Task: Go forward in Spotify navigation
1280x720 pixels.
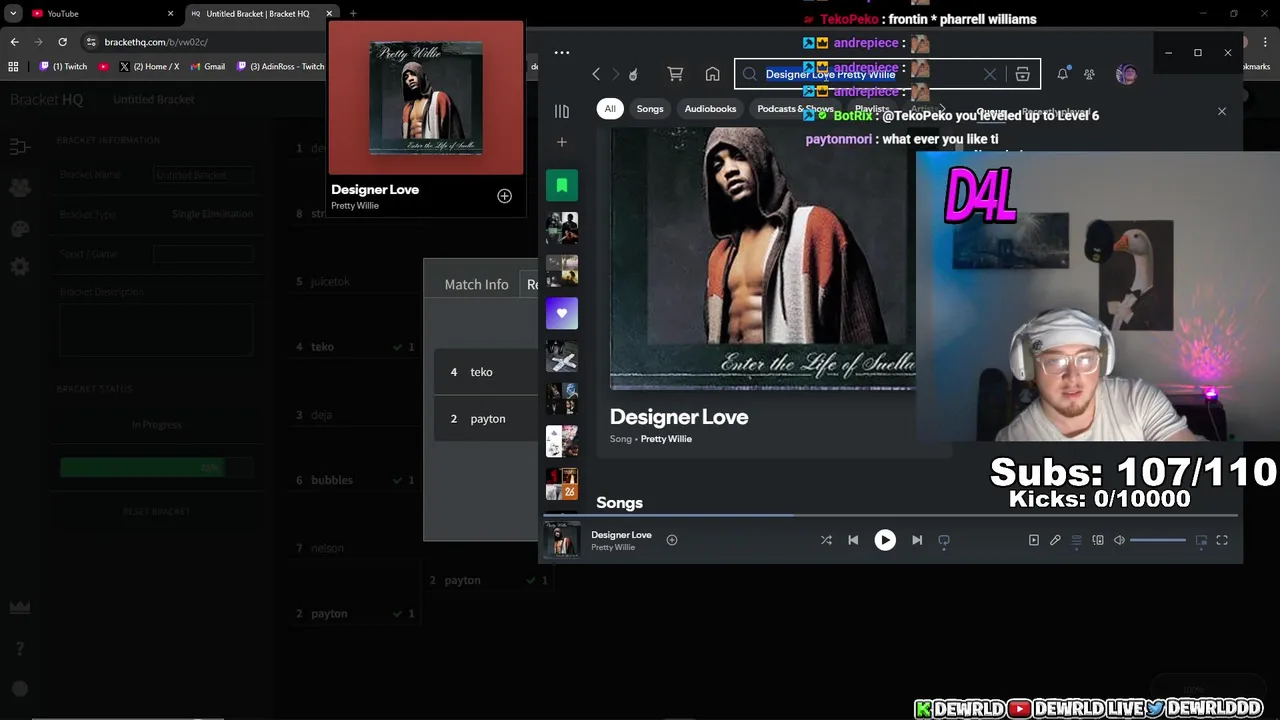Action: (x=616, y=74)
